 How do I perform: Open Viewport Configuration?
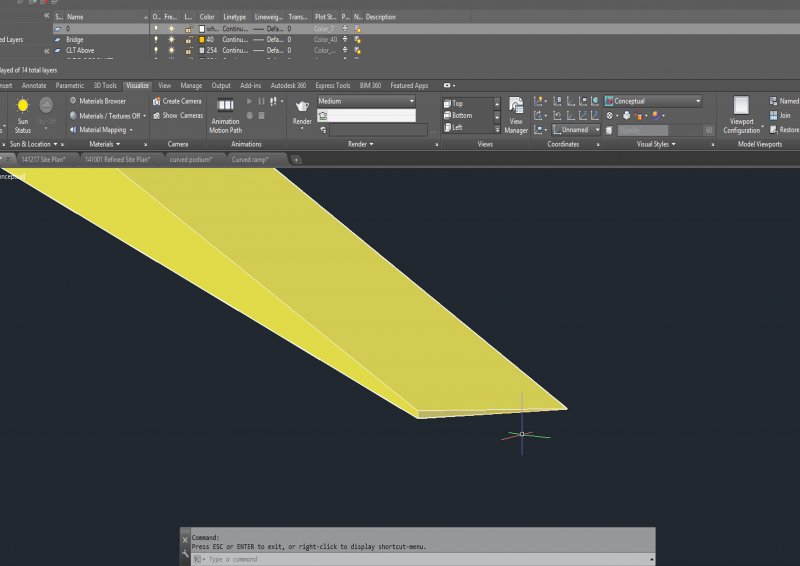tap(741, 112)
